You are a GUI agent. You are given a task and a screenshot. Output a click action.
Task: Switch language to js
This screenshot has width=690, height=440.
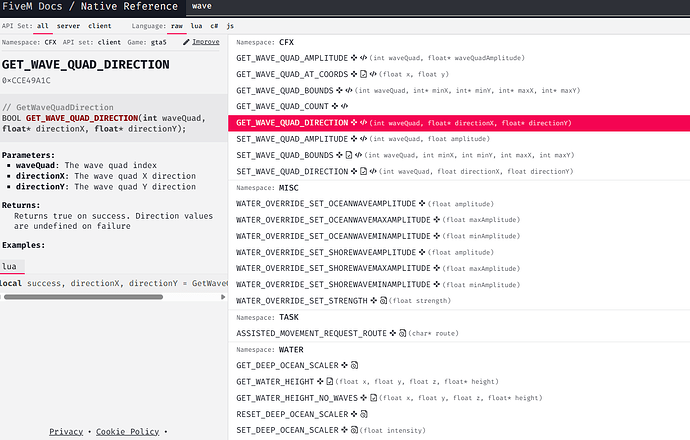pos(230,26)
